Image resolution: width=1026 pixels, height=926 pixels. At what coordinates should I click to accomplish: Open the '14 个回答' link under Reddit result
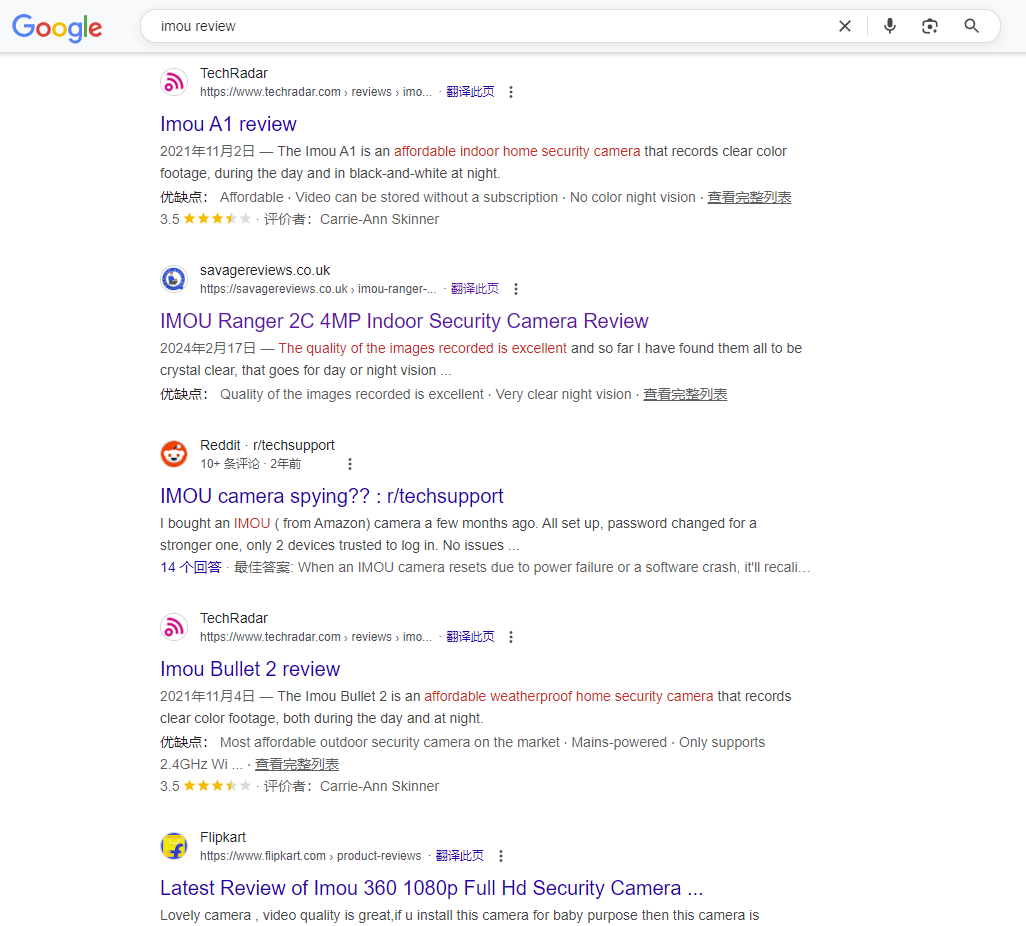(x=191, y=567)
